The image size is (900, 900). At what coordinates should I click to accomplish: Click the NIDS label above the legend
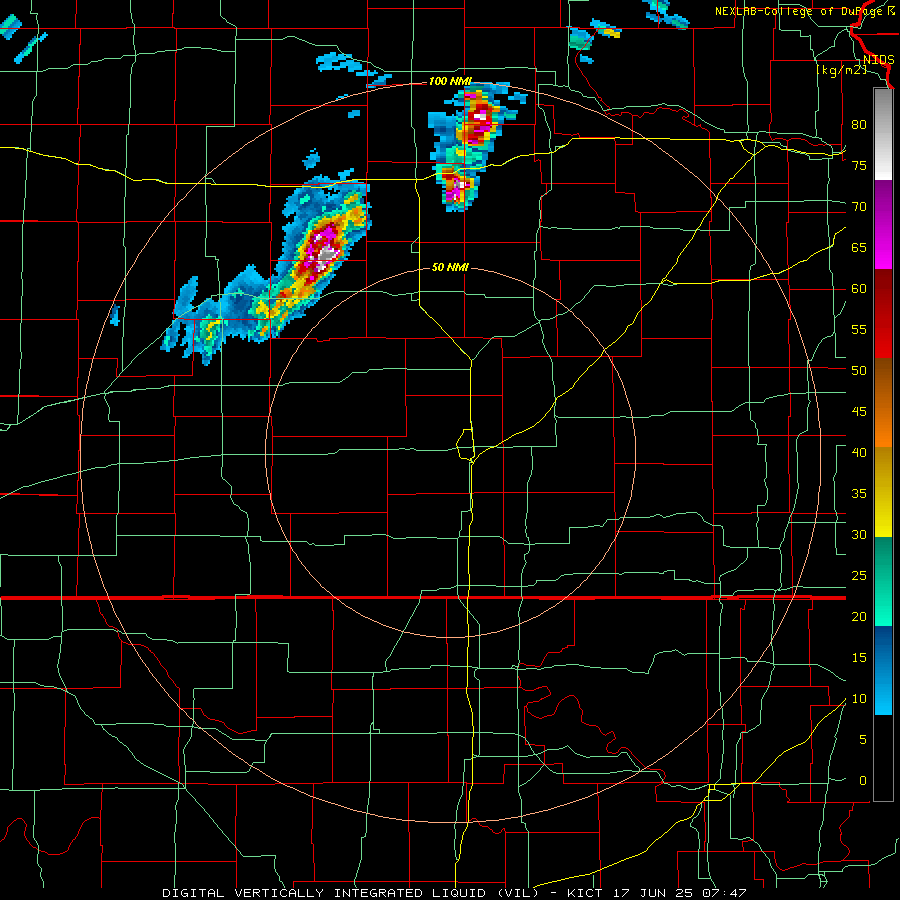click(x=879, y=60)
